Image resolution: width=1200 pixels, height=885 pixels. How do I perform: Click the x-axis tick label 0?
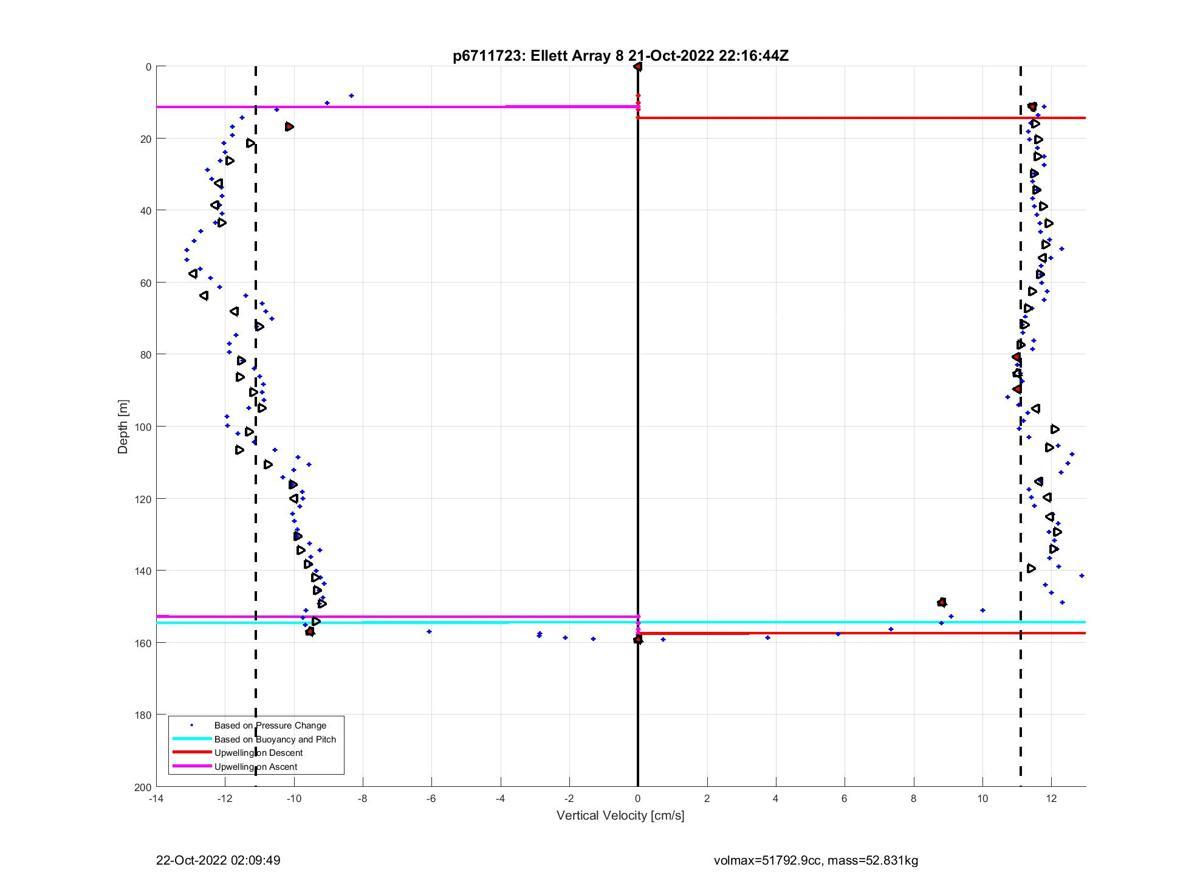[638, 798]
